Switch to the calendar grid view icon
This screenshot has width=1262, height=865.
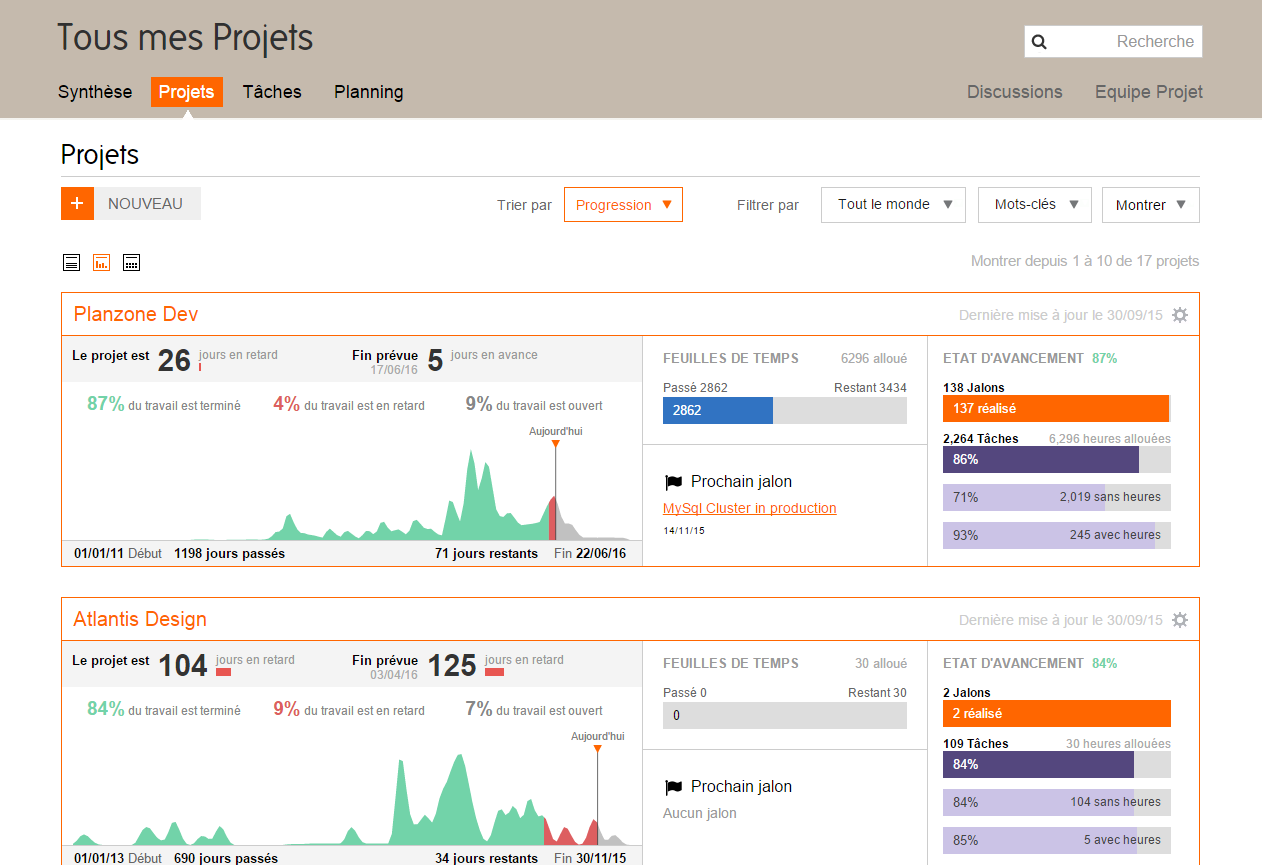131,262
